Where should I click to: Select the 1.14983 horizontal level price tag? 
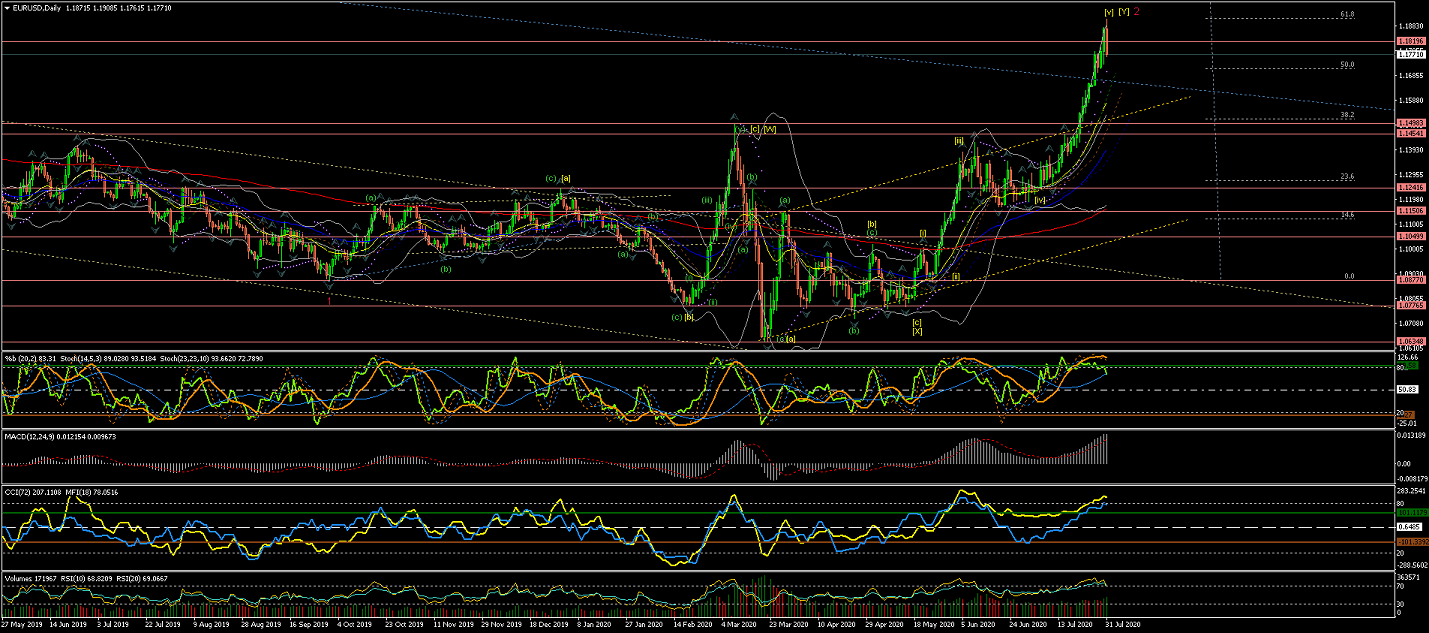[1411, 123]
